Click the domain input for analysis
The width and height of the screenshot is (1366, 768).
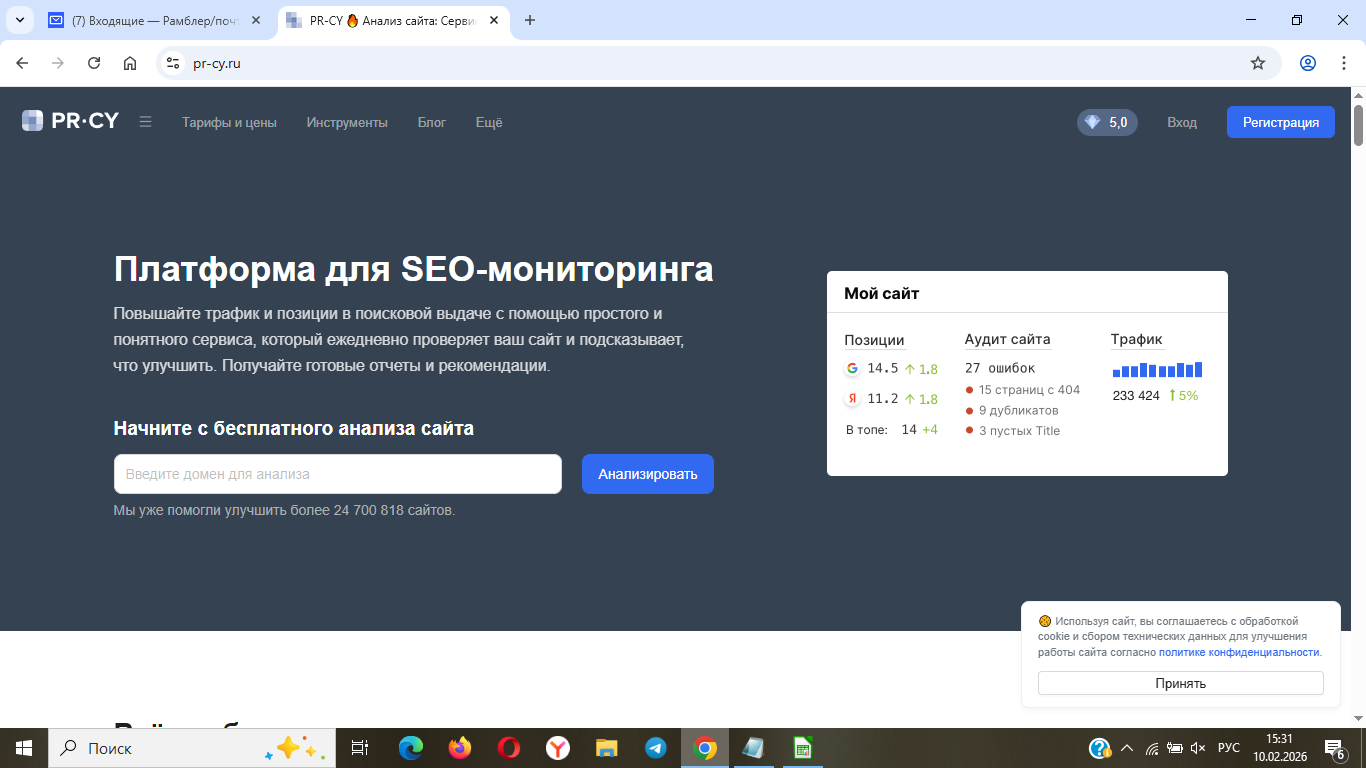(x=338, y=474)
